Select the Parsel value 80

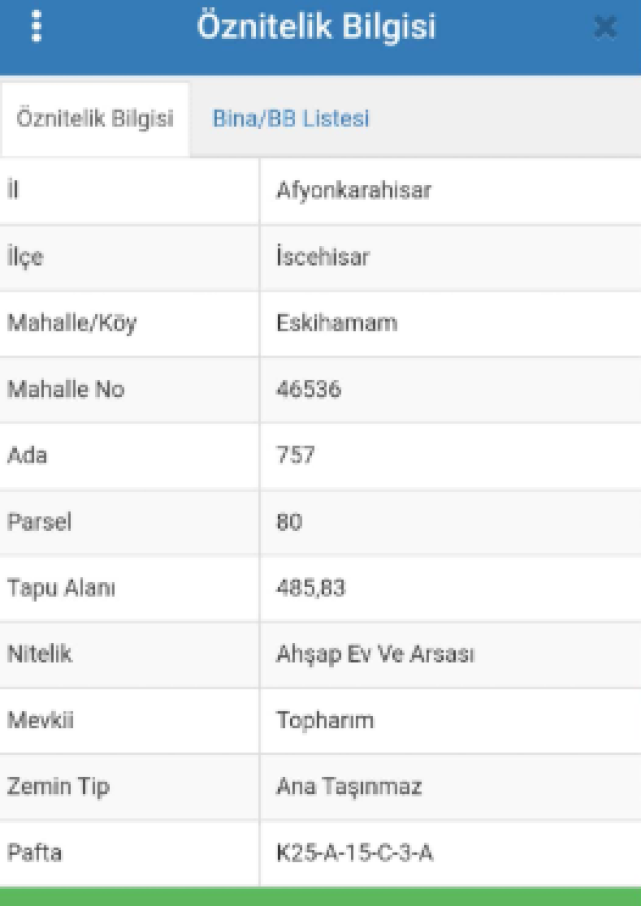pyautogui.click(x=290, y=522)
